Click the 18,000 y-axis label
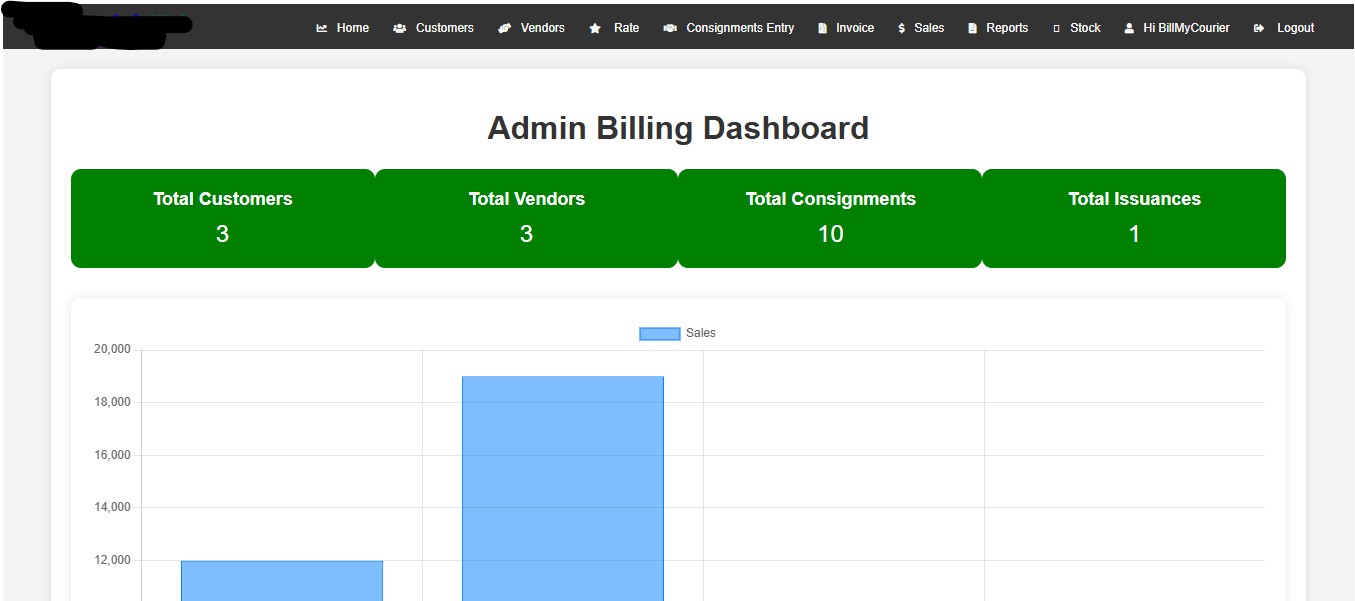The image size is (1355, 601). point(113,402)
